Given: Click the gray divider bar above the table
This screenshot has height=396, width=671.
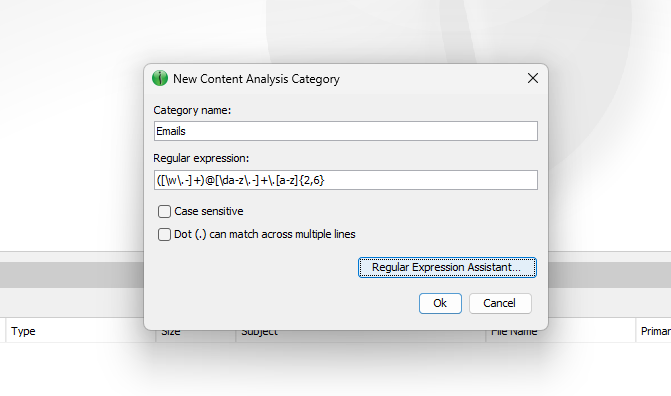Looking at the screenshot, I should (x=71, y=275).
